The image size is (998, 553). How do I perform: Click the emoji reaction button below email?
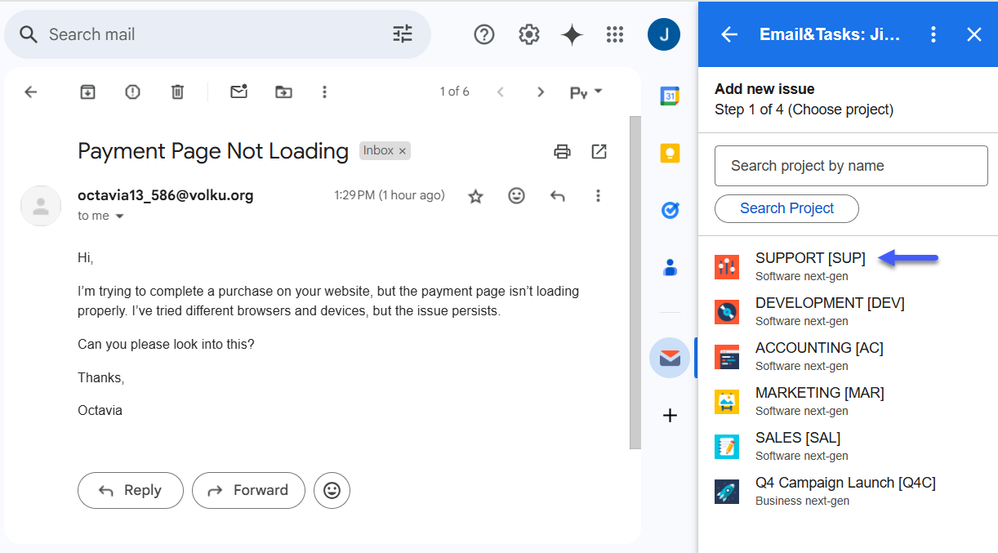click(x=332, y=491)
